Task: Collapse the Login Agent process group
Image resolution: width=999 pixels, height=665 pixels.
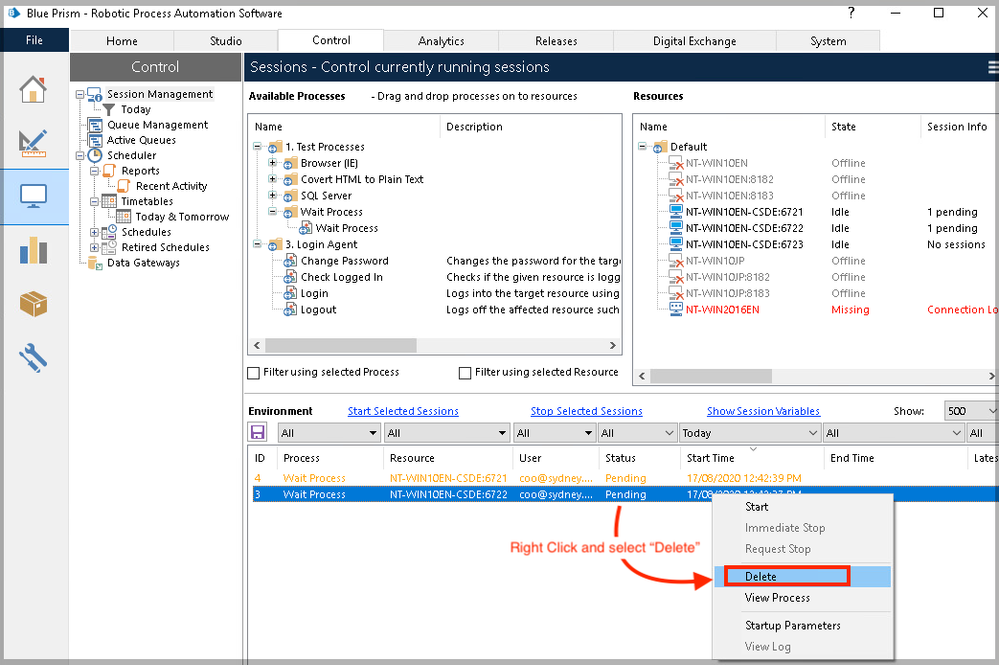Action: point(258,245)
